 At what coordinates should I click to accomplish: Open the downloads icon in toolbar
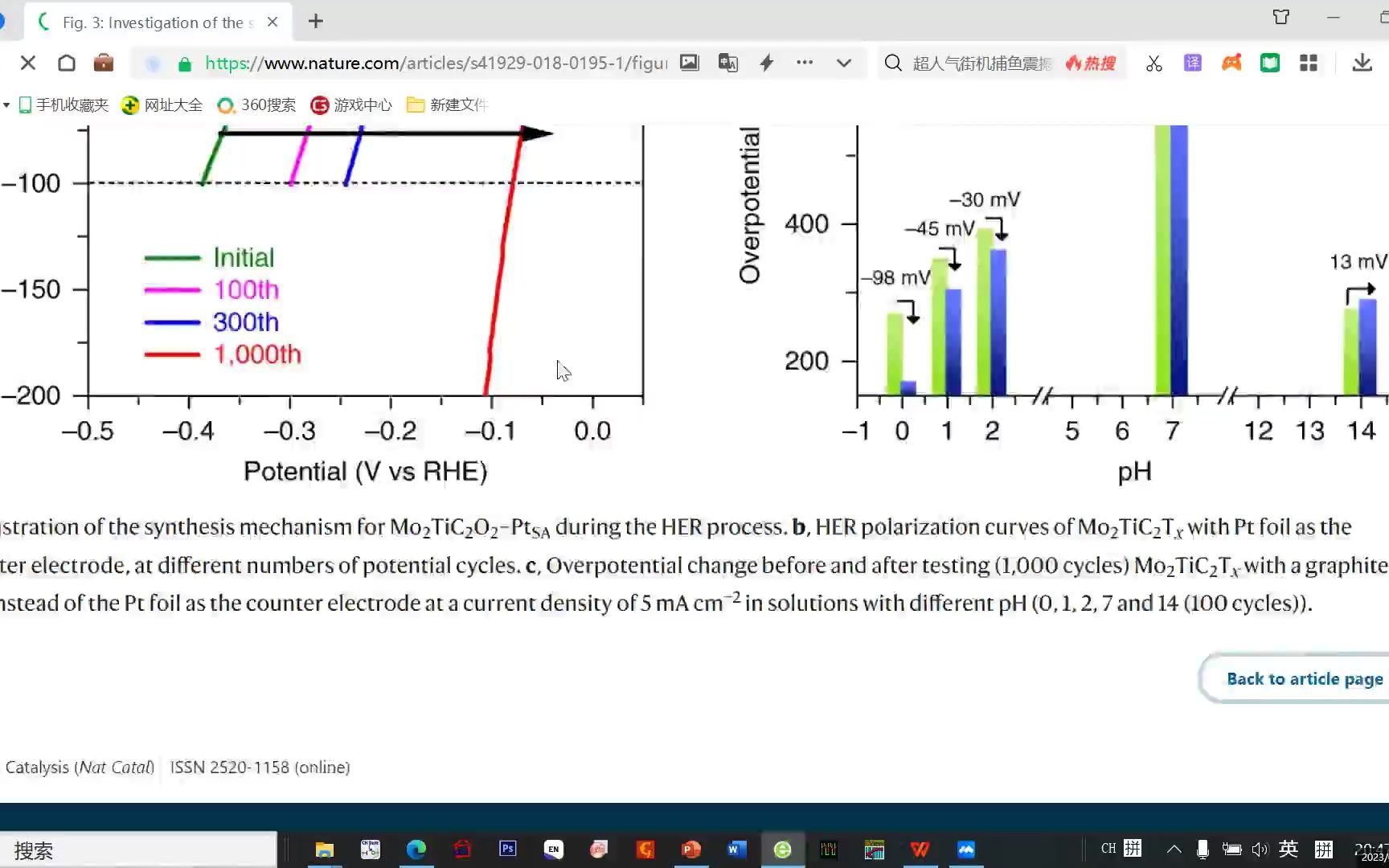(1362, 63)
